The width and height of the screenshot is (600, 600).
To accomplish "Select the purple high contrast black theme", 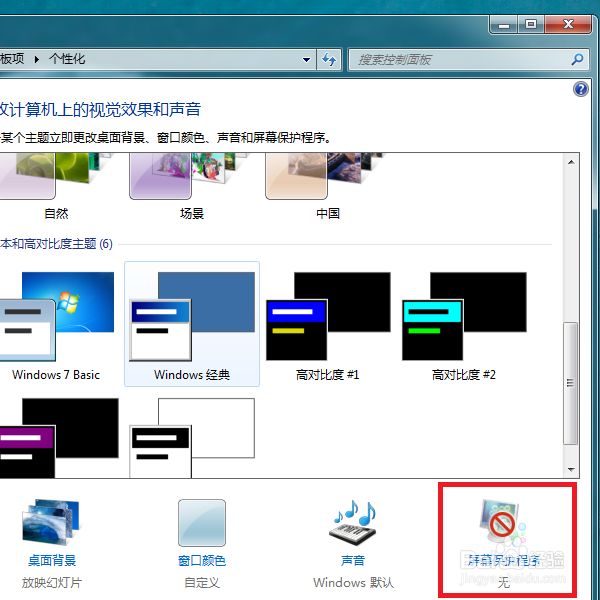I will [57, 438].
